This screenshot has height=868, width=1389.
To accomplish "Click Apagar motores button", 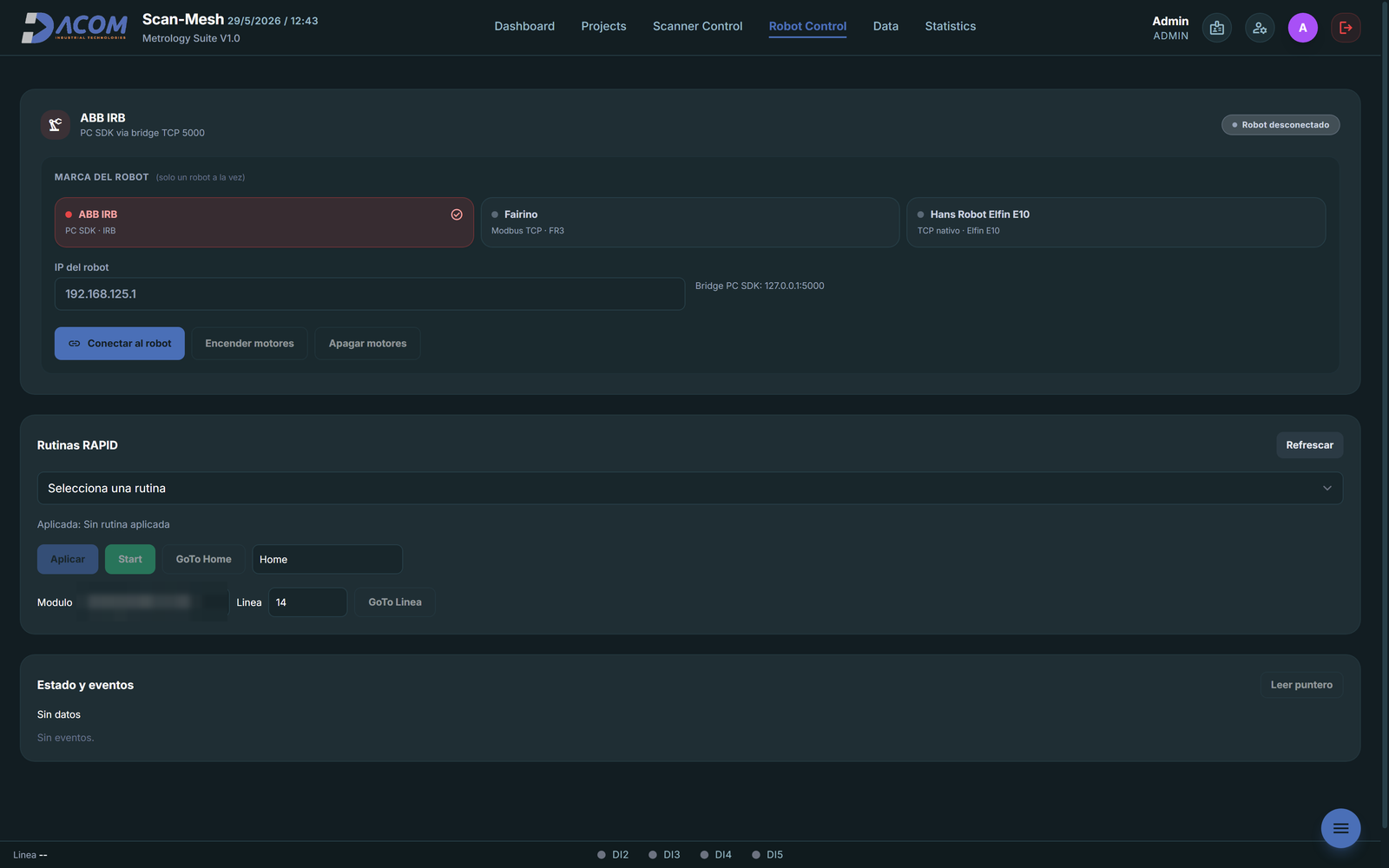I will pos(367,344).
